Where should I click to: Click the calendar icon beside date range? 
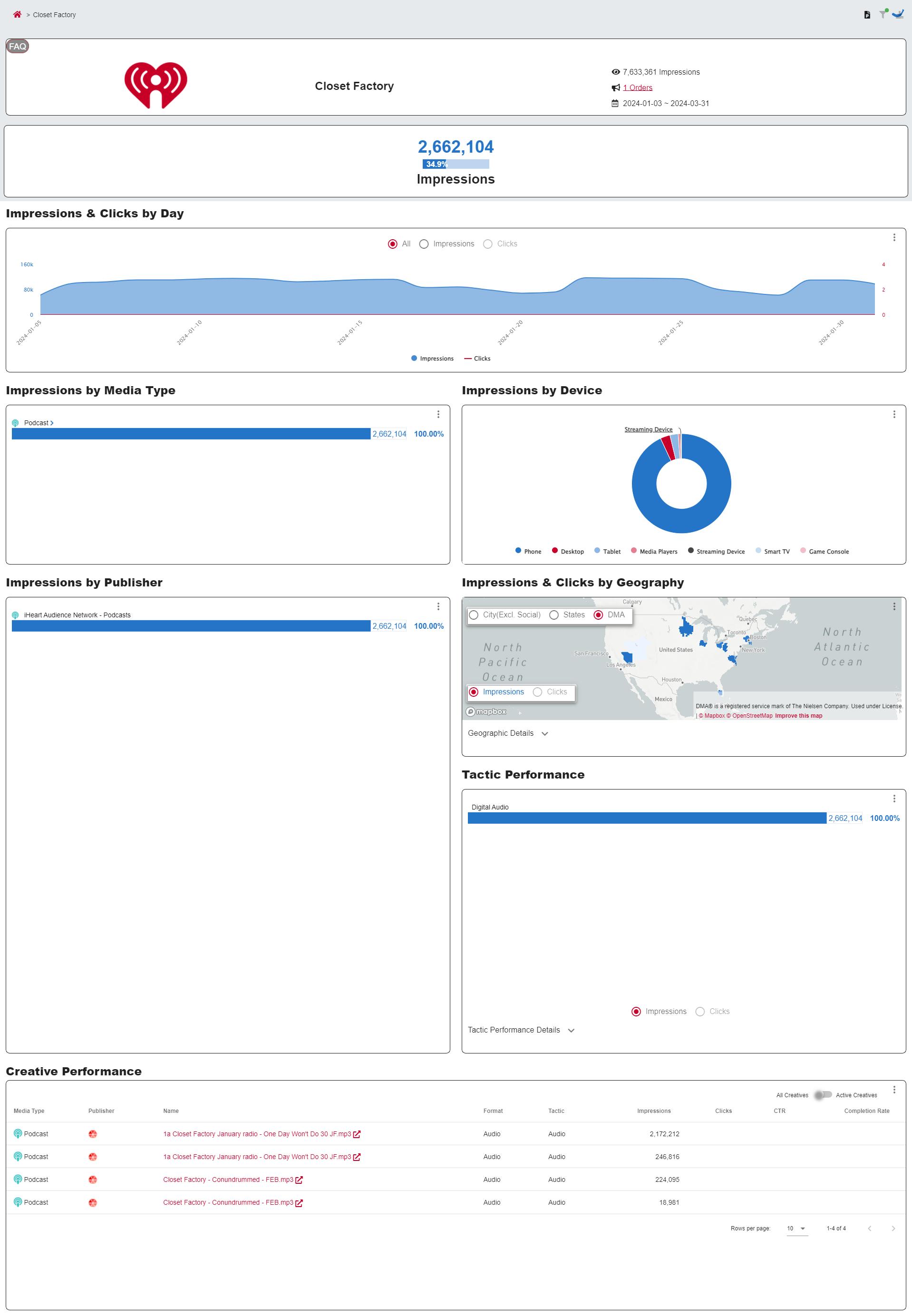(x=615, y=103)
